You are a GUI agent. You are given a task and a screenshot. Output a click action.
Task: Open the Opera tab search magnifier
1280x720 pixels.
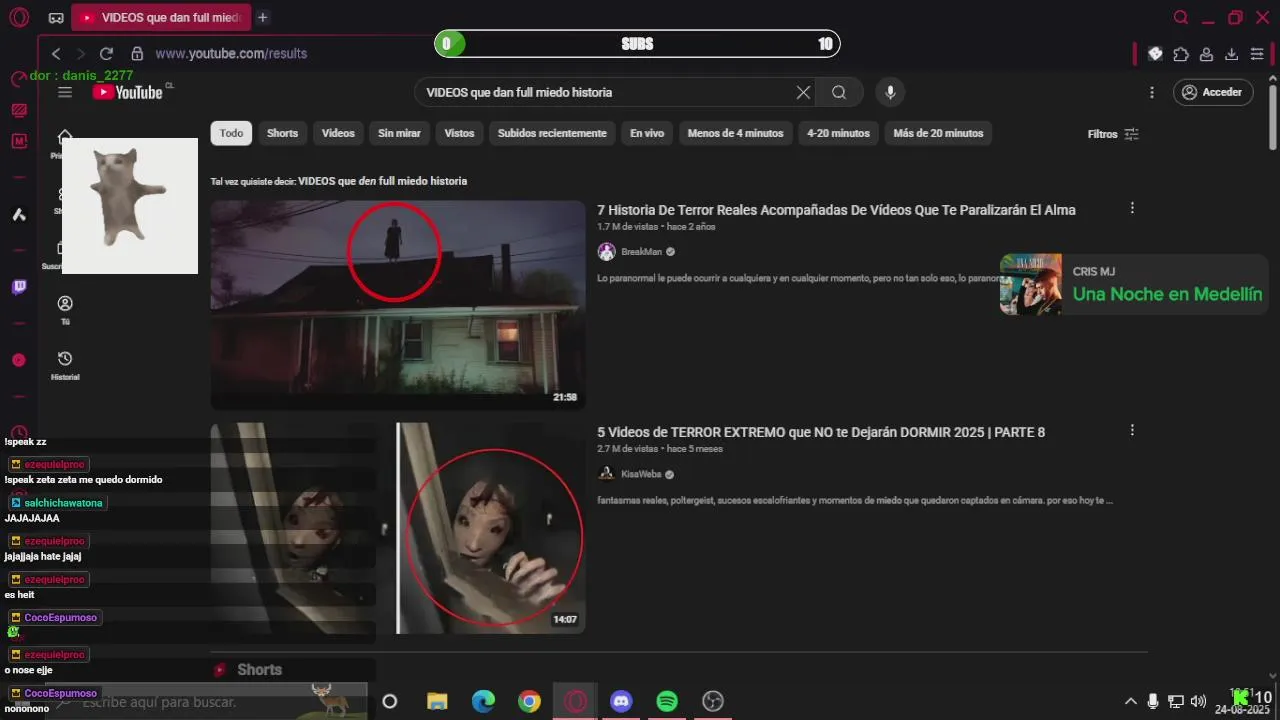(1181, 17)
